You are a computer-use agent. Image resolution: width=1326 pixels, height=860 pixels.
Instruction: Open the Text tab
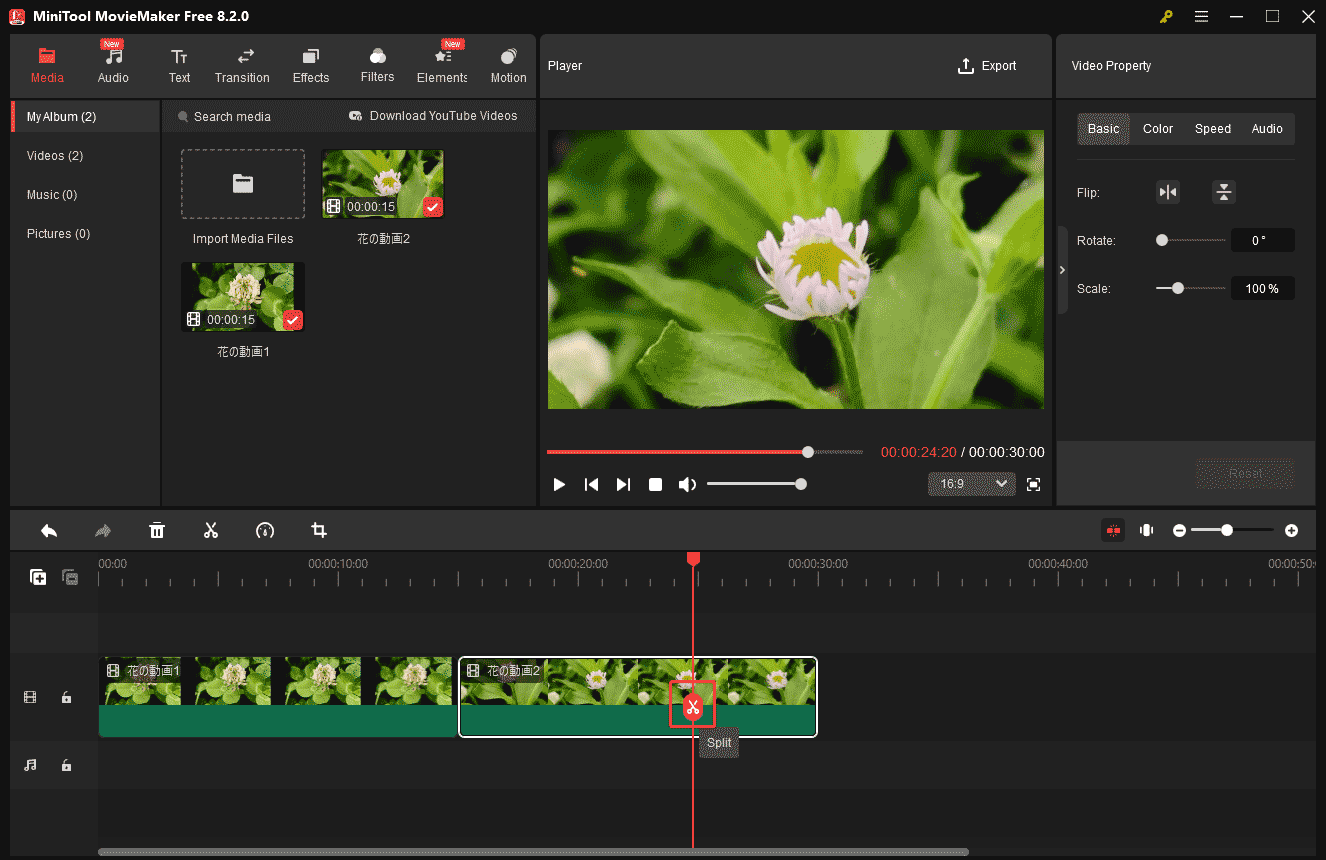click(179, 66)
